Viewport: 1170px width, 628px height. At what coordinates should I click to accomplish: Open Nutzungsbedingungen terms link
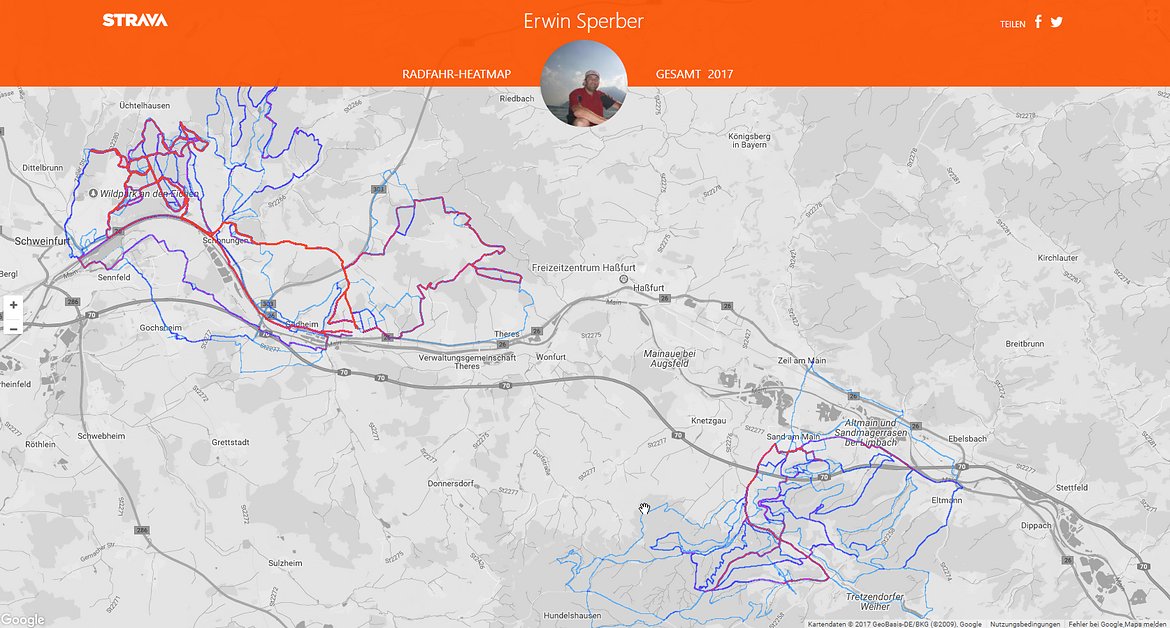[1024, 624]
